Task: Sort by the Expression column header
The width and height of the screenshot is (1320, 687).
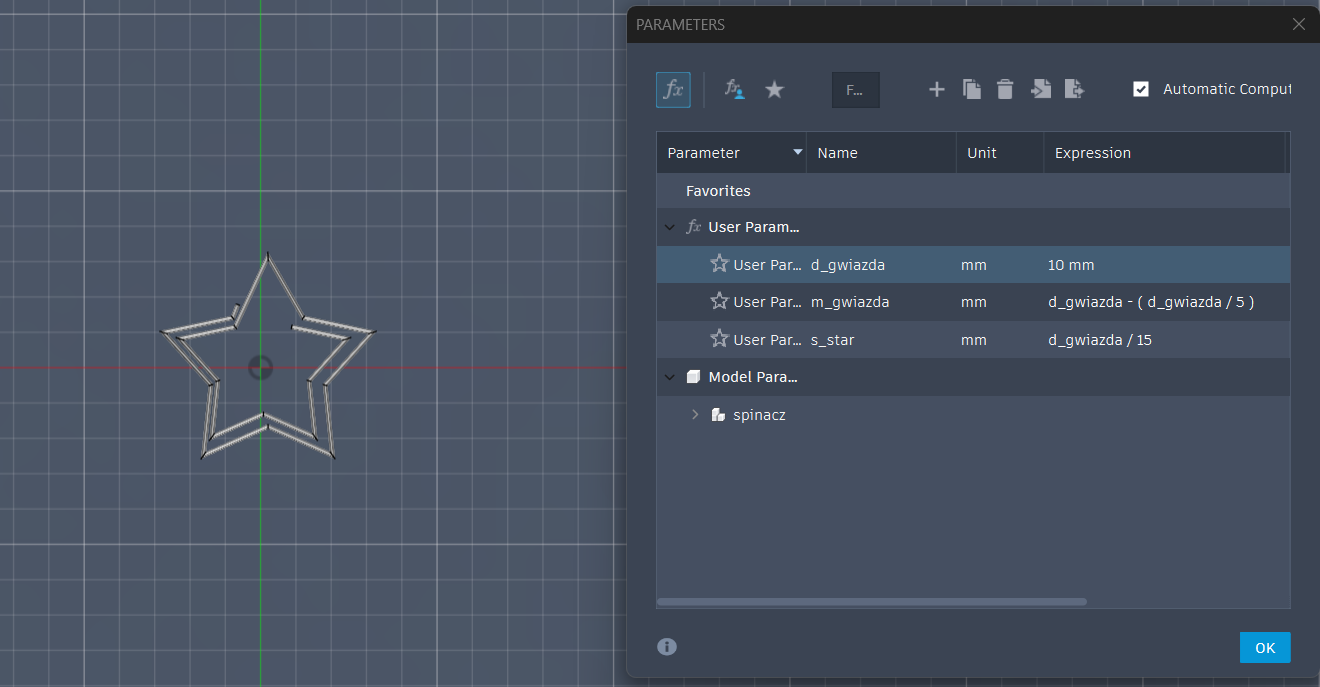Action: (1093, 153)
